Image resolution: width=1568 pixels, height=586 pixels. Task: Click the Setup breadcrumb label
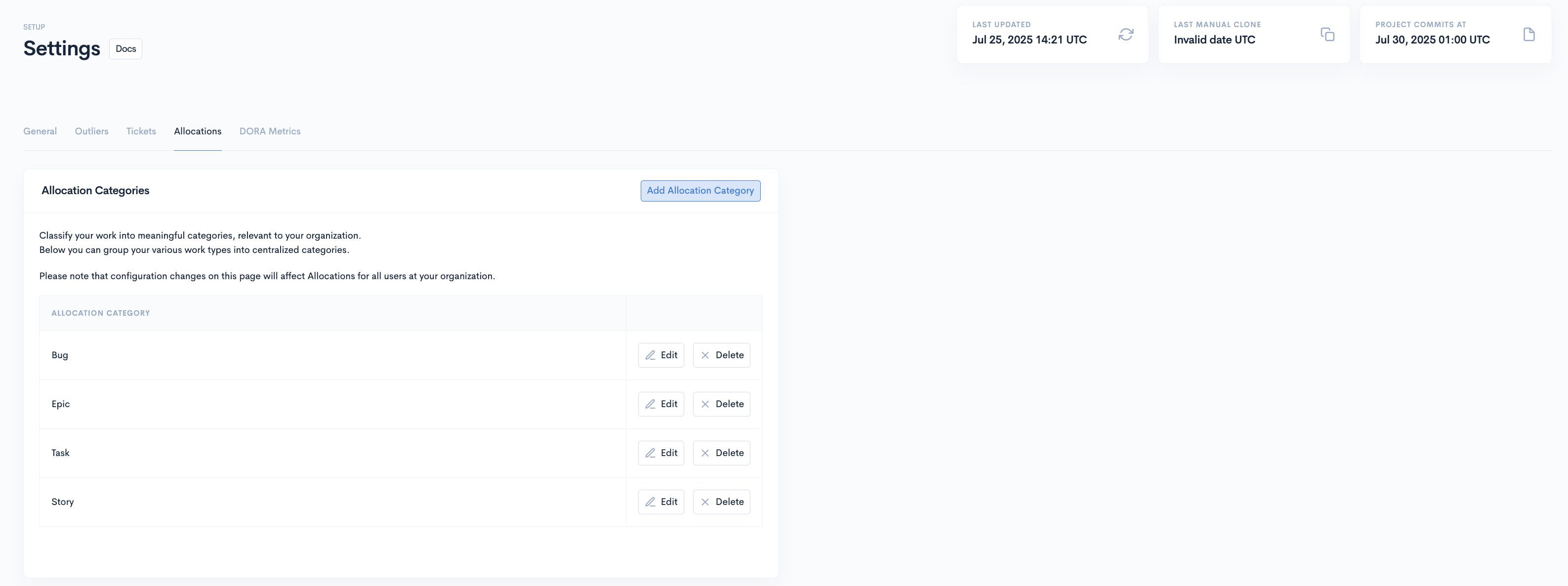click(x=34, y=27)
